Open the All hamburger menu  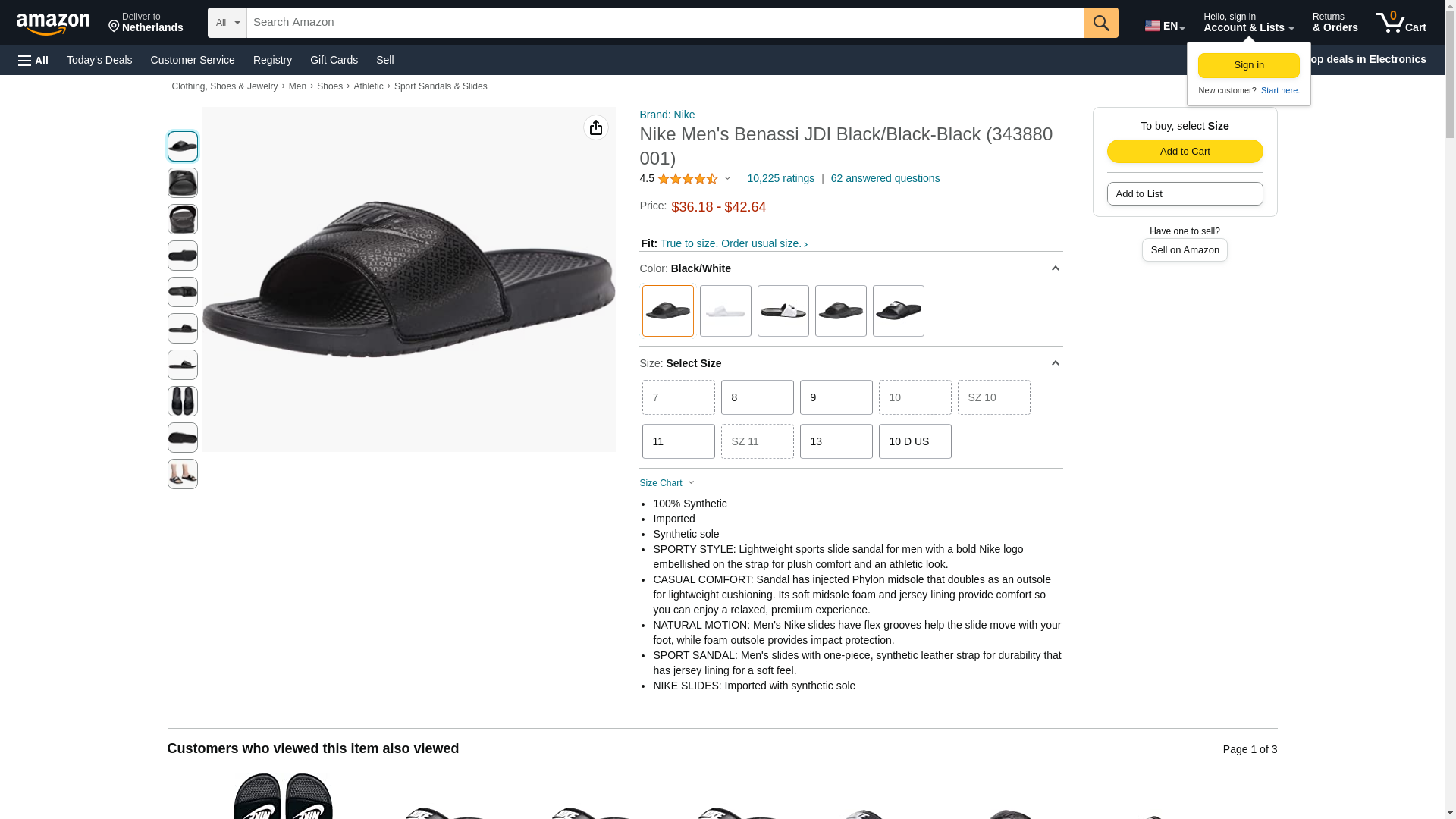[33, 61]
